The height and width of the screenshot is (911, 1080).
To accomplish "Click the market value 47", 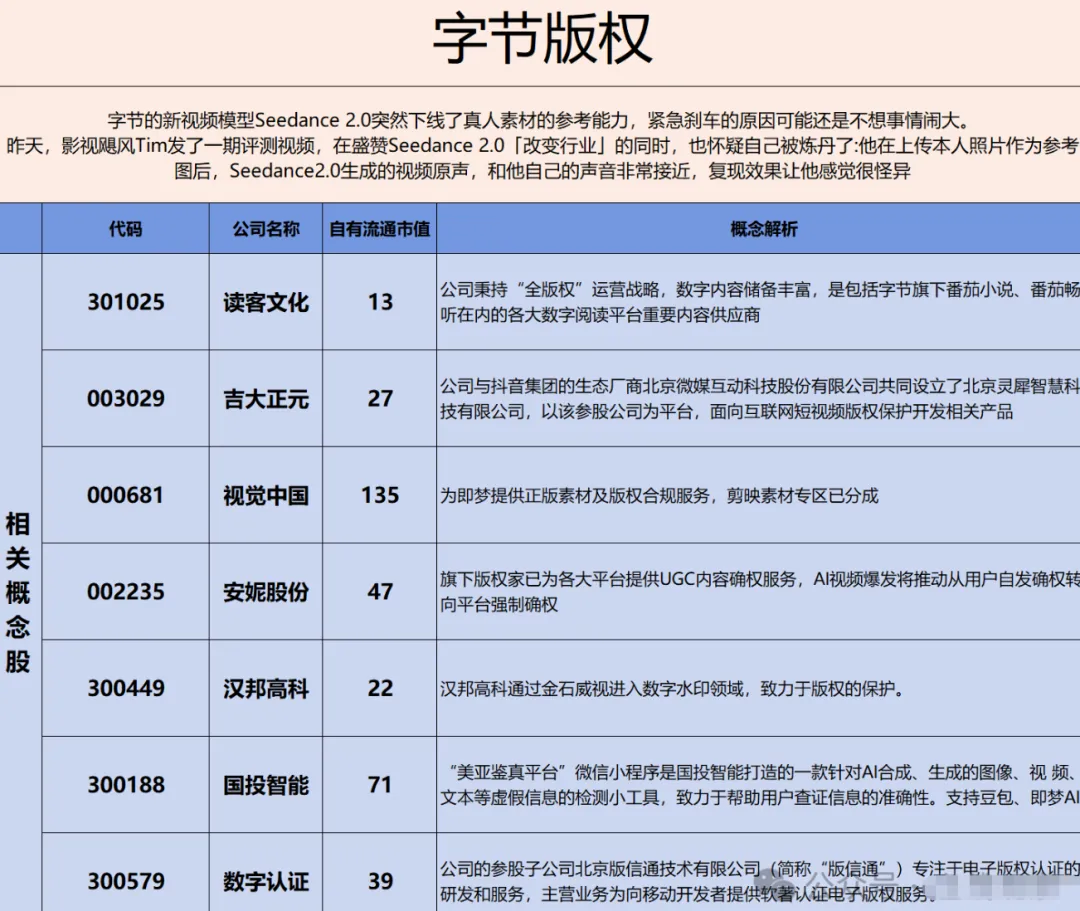I will pos(380,591).
